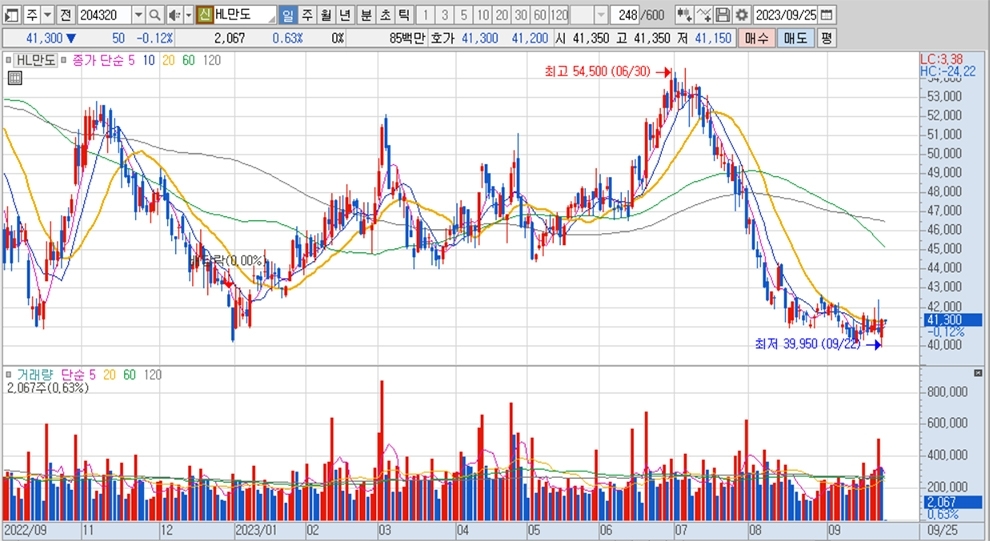Switch to the 월 monthly chart tab
The height and width of the screenshot is (541, 990).
pyautogui.click(x=326, y=16)
